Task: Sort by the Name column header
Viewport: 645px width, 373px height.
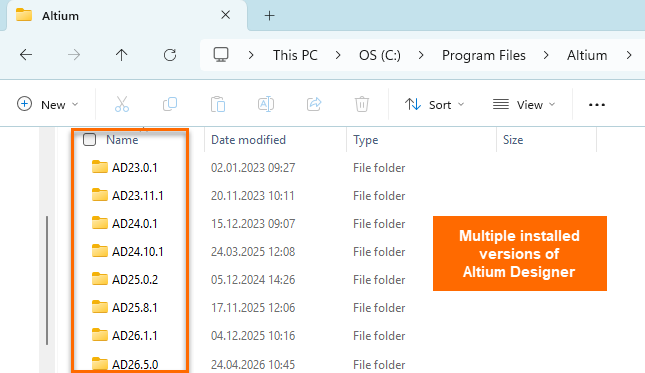Action: point(122,140)
